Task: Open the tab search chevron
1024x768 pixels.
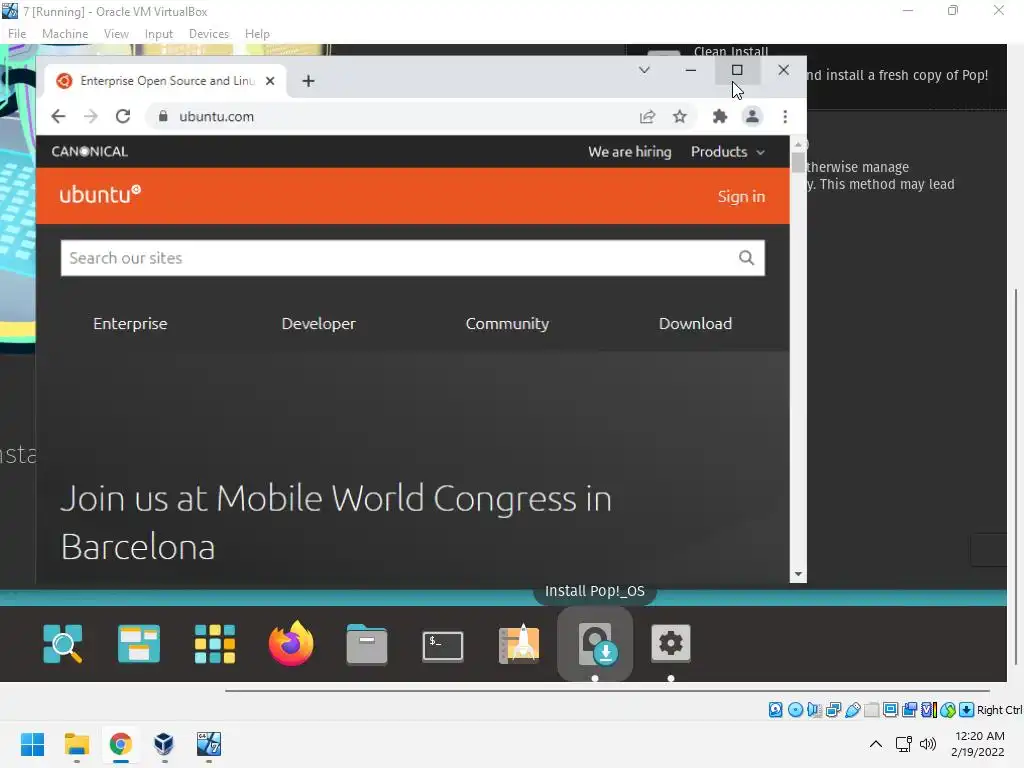Action: [644, 70]
